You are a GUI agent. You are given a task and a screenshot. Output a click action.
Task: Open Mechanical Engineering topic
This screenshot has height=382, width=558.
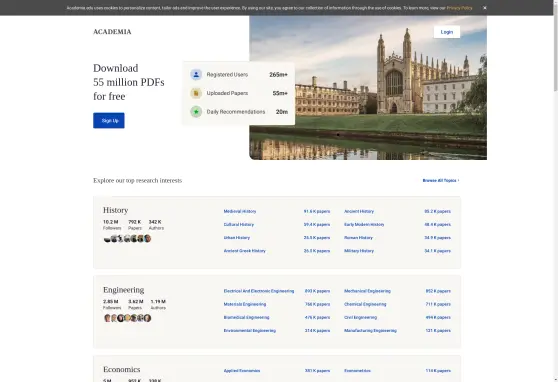point(367,291)
